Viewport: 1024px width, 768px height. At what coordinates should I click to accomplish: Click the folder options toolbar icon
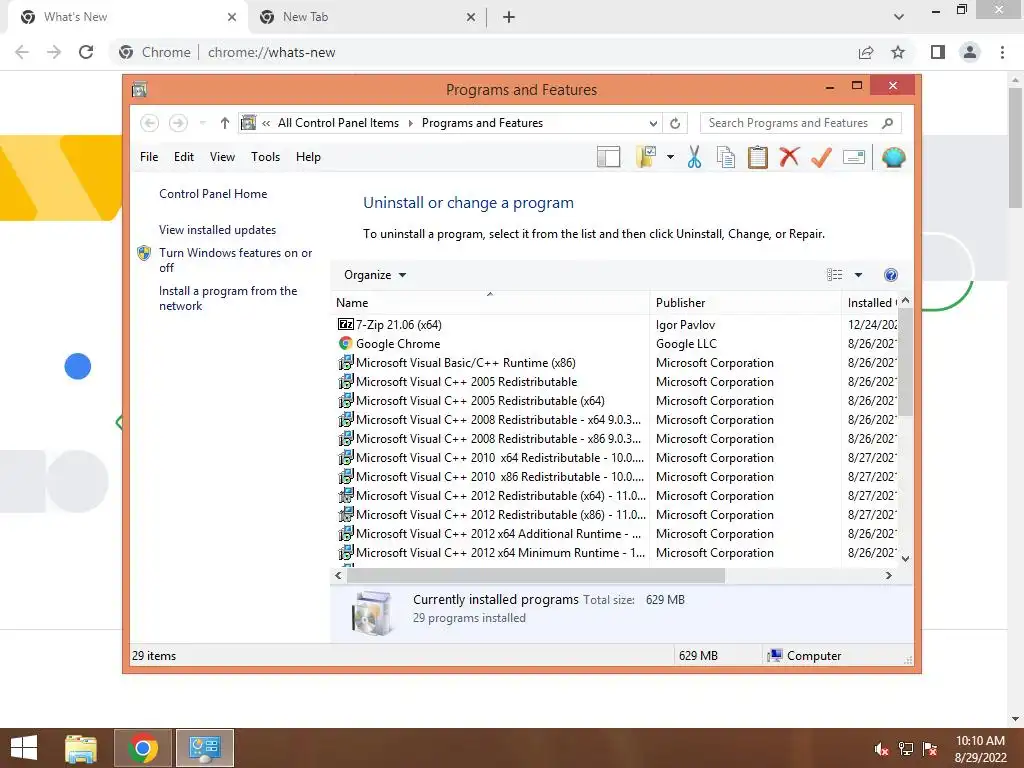point(645,157)
